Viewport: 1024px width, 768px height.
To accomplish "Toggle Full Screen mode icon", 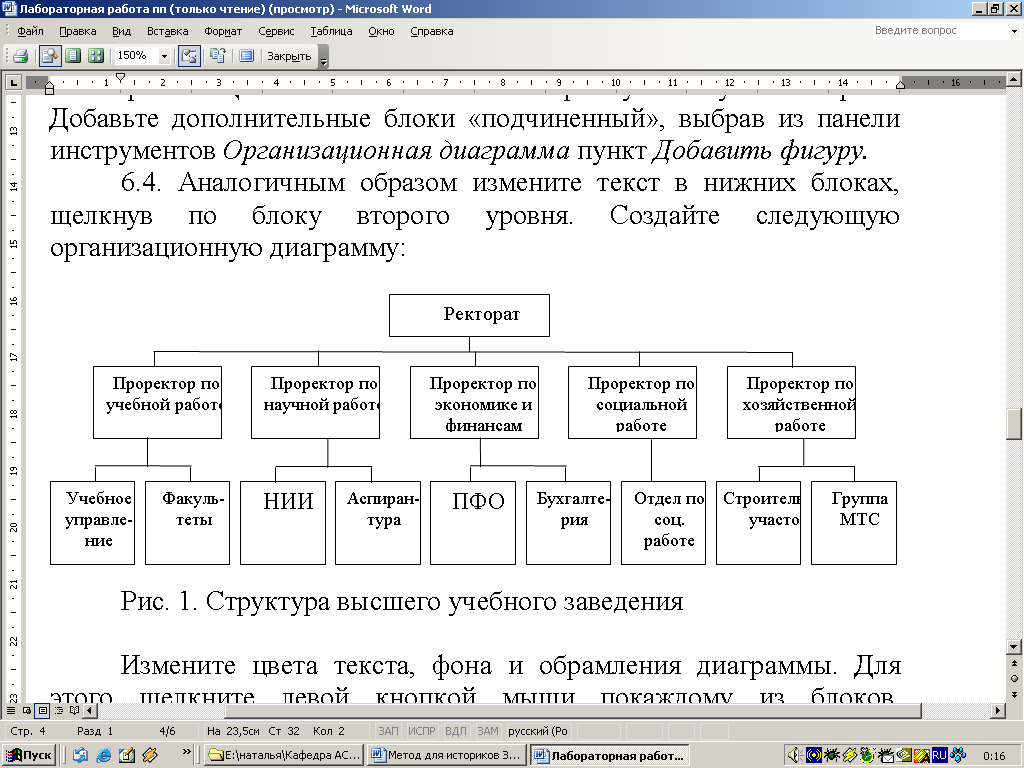I will pyautogui.click(x=246, y=56).
